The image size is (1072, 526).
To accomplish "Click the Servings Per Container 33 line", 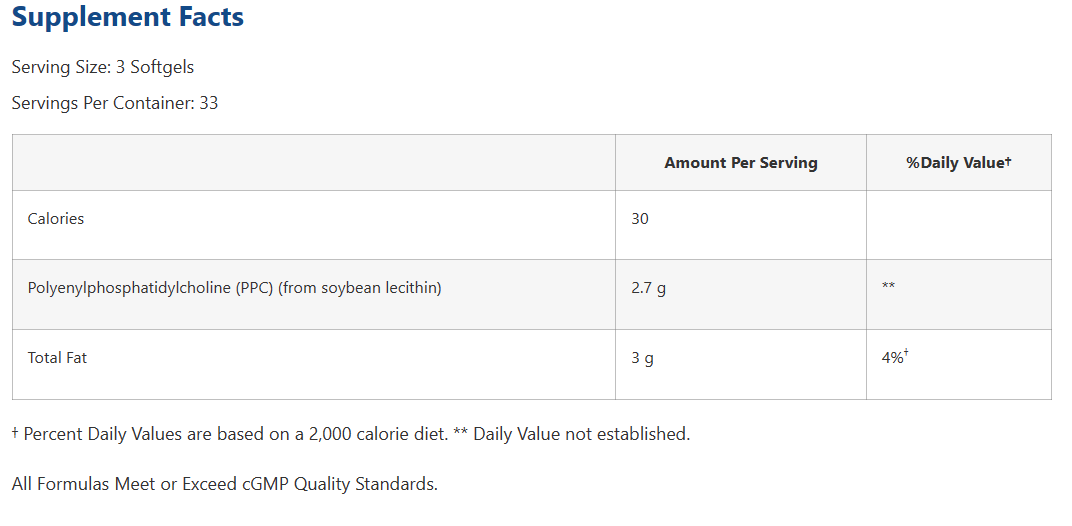I will (x=115, y=102).
